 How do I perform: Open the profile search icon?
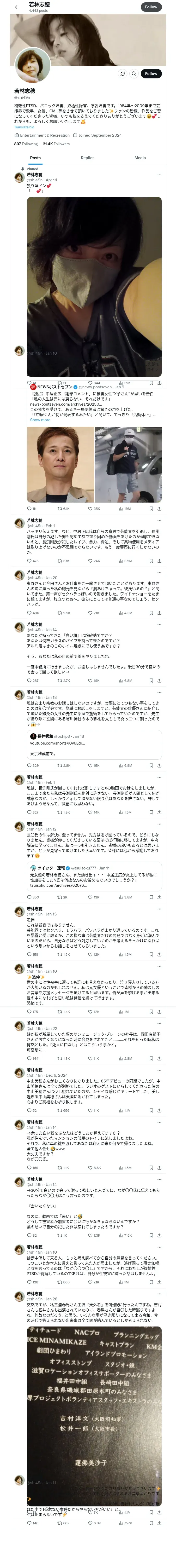[x=133, y=74]
